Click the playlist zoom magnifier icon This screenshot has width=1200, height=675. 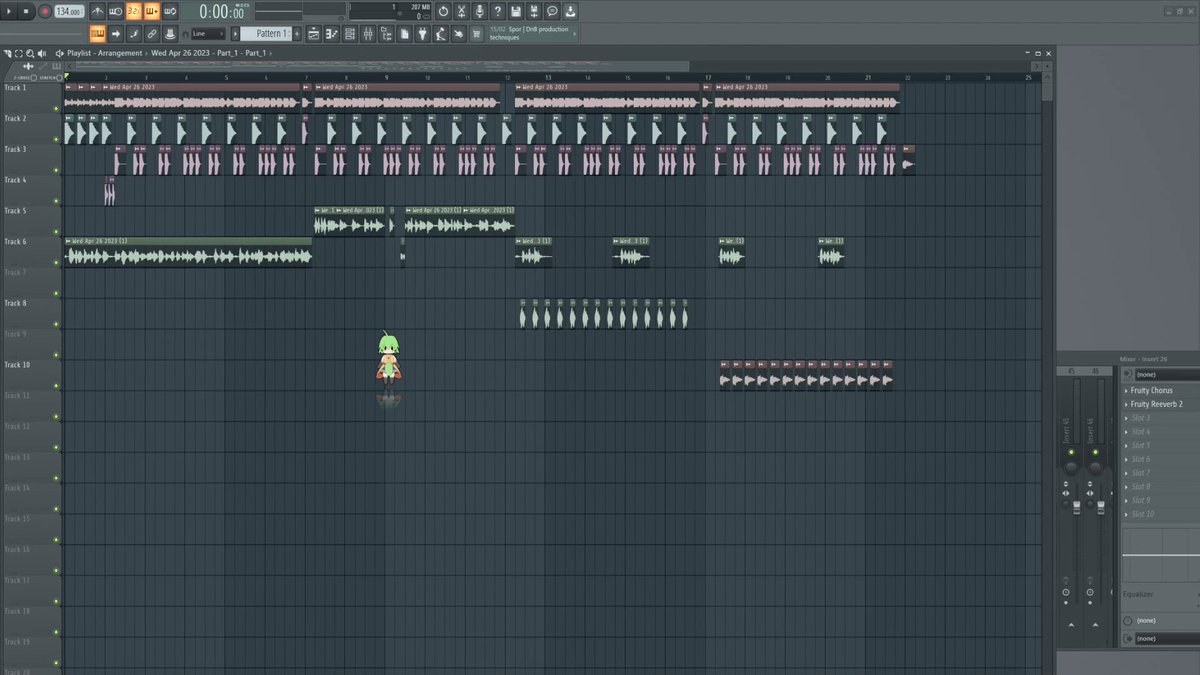30,53
